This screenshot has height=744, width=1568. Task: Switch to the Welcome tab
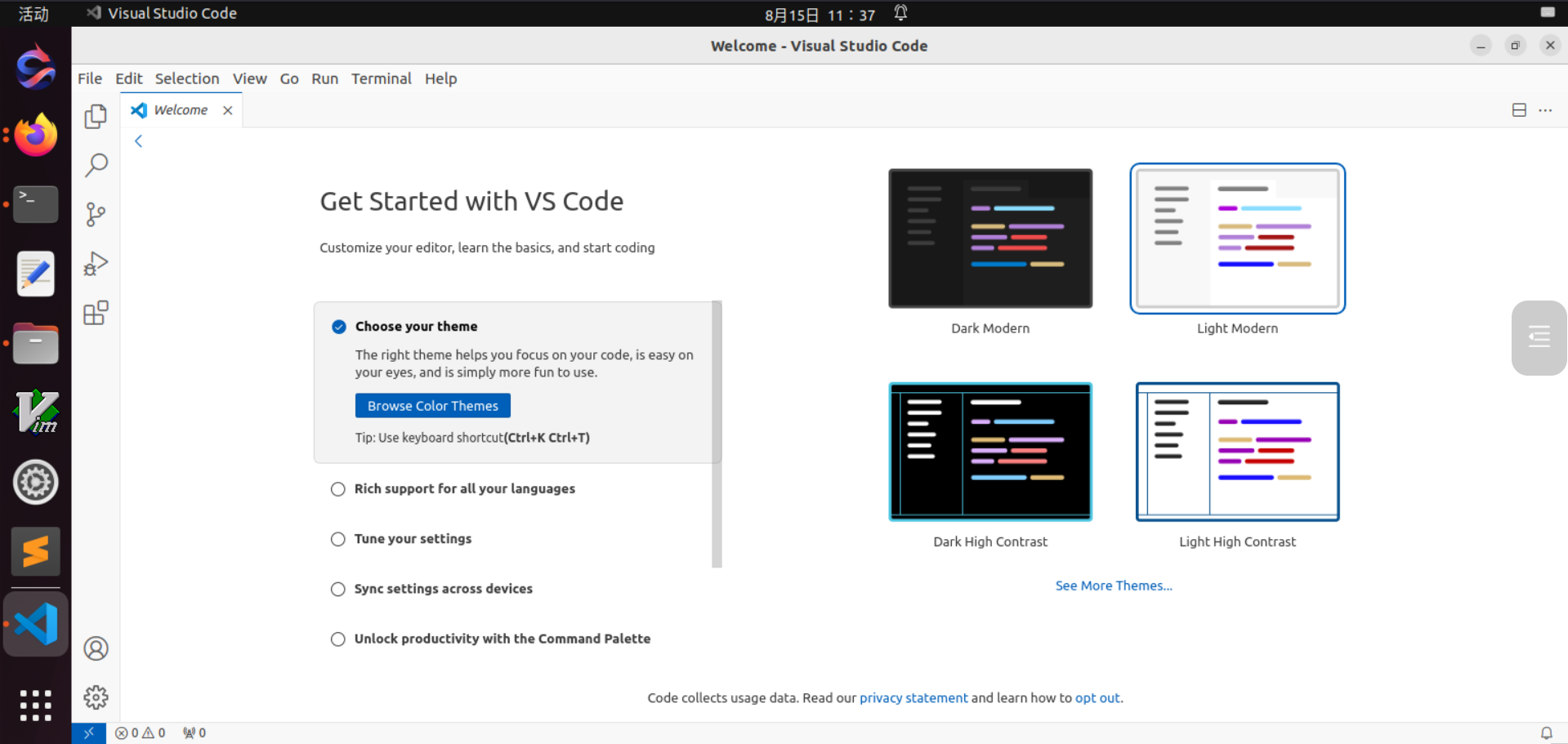point(181,110)
